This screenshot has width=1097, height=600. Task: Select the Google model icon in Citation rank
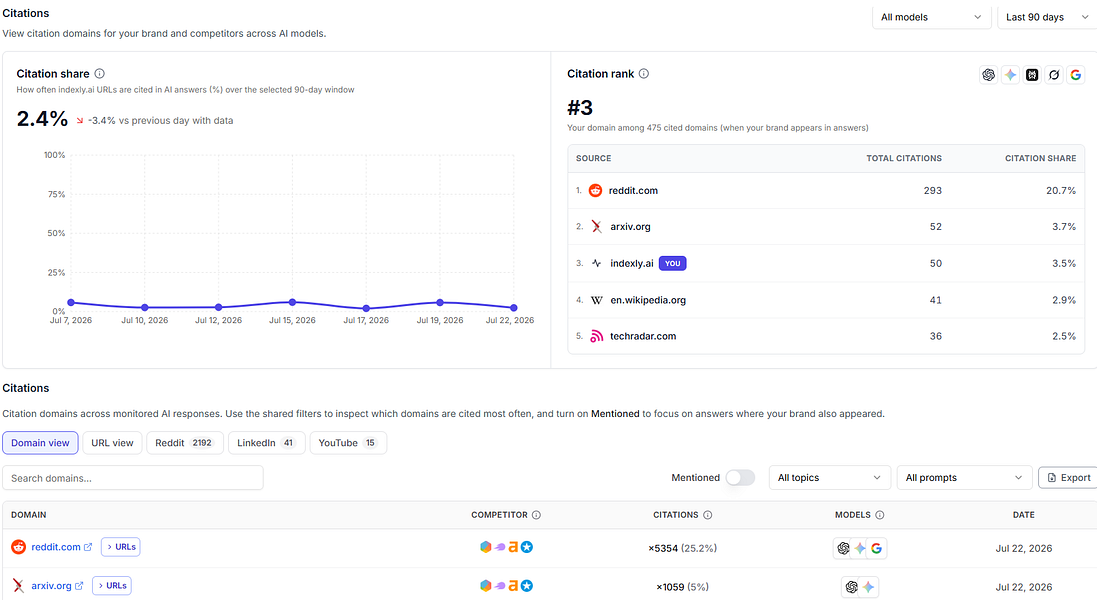[x=1076, y=75]
